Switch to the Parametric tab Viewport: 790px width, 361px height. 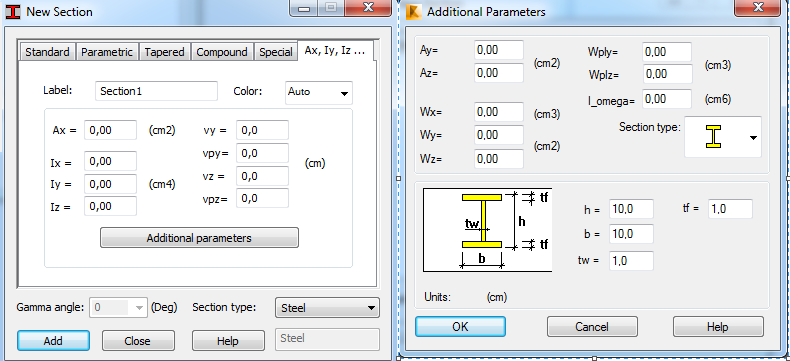pos(107,52)
